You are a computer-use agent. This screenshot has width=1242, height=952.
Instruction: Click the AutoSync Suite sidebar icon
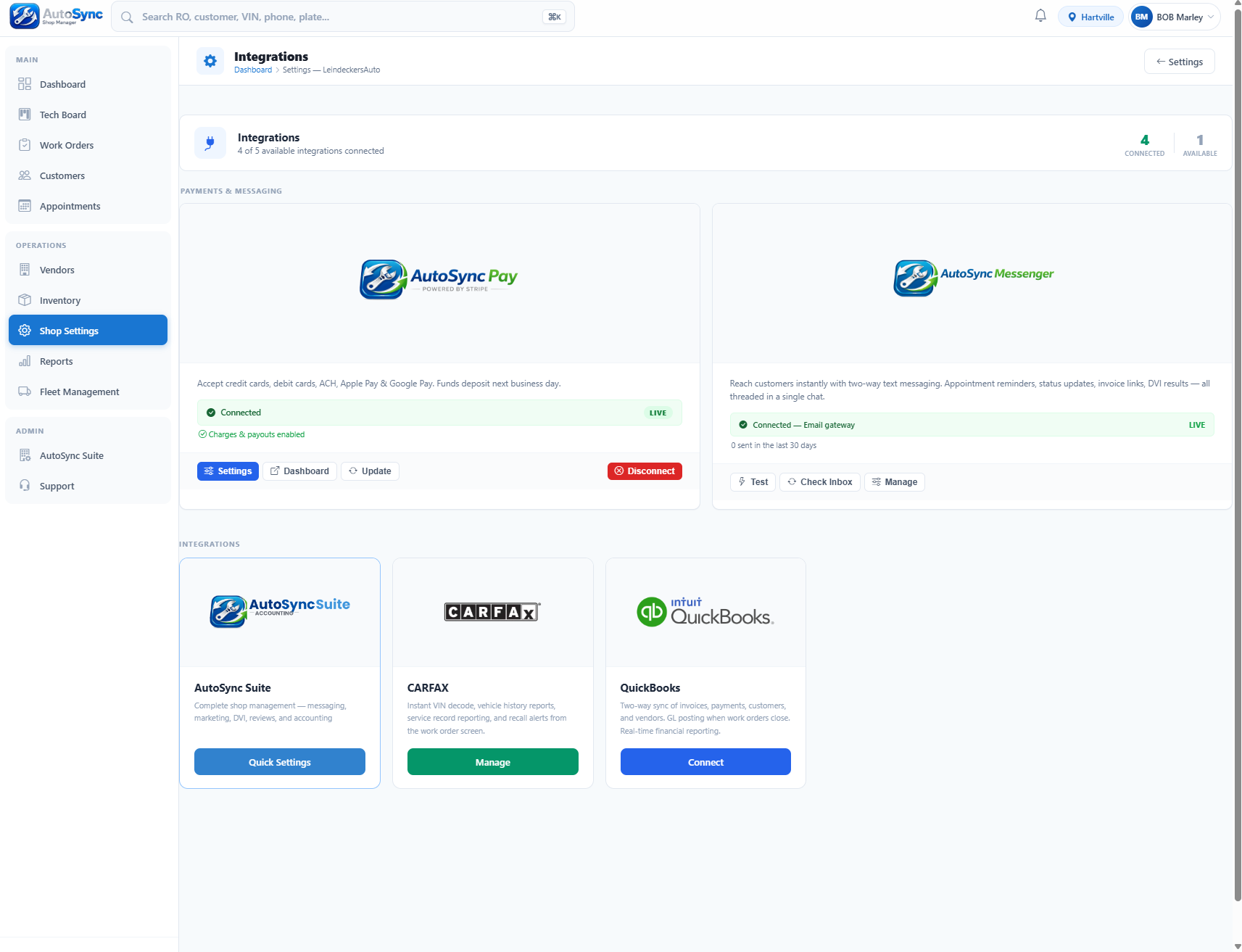pos(25,455)
